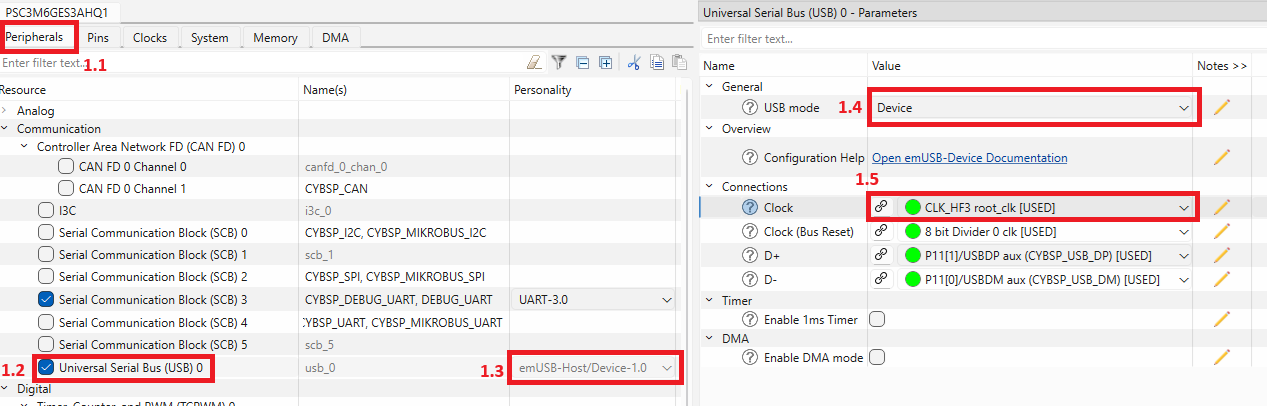Open emUSB-Device Documentation link
The image size is (1267, 406).
tap(969, 157)
